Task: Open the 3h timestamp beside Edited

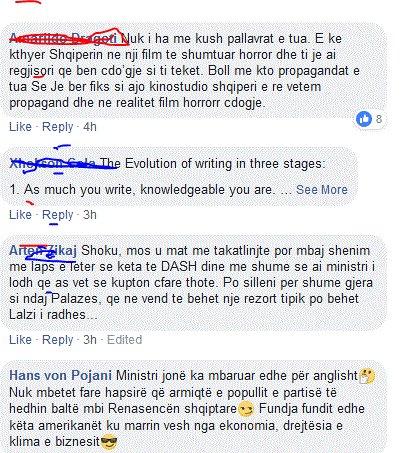Action: tap(90, 340)
